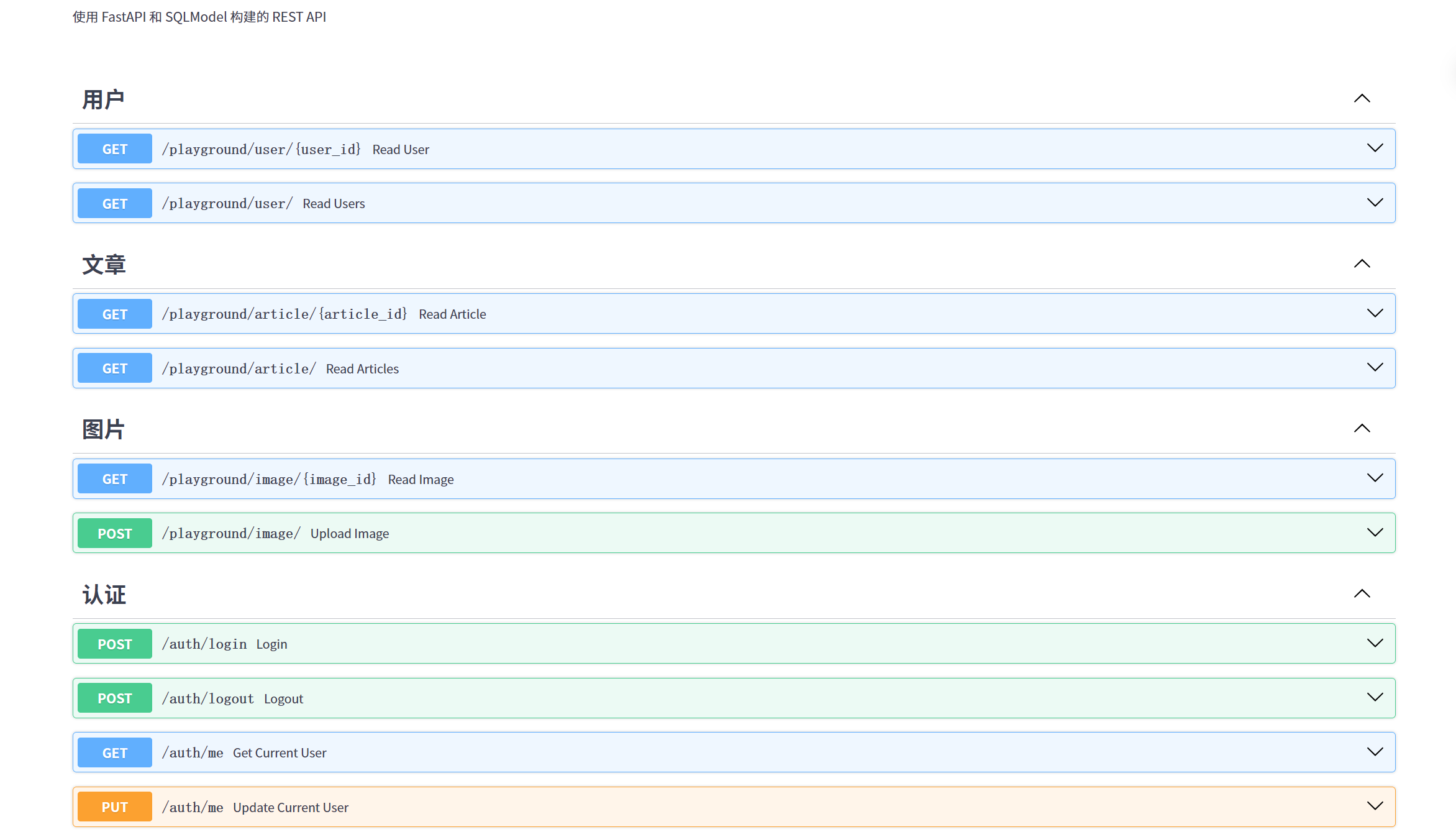Expand the Read User endpoint arrow
The height and width of the screenshot is (832, 1456).
[x=1375, y=149]
